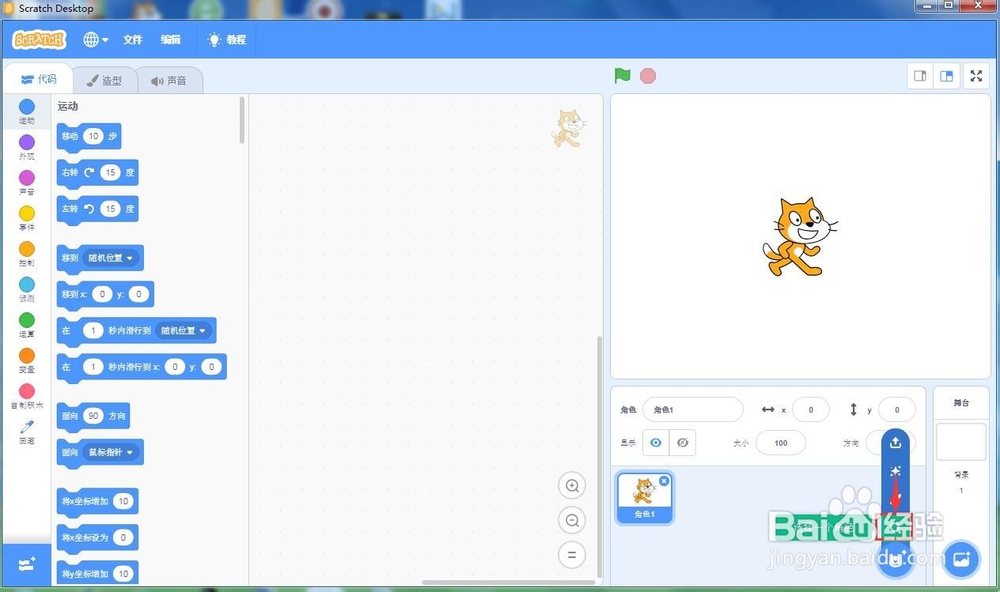Select the 侦测 sensing category
The image size is (1000, 592).
click(x=27, y=290)
